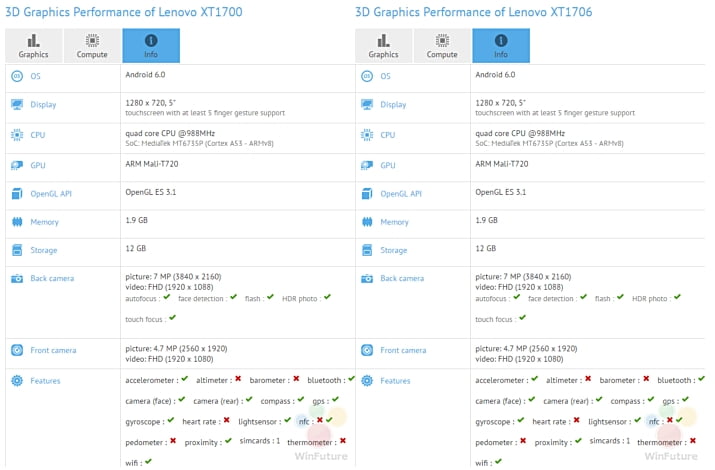Viewport: 715px width, 470px height.
Task: Click 'Android 6.0' in the XT1706 table
Action: [495, 75]
